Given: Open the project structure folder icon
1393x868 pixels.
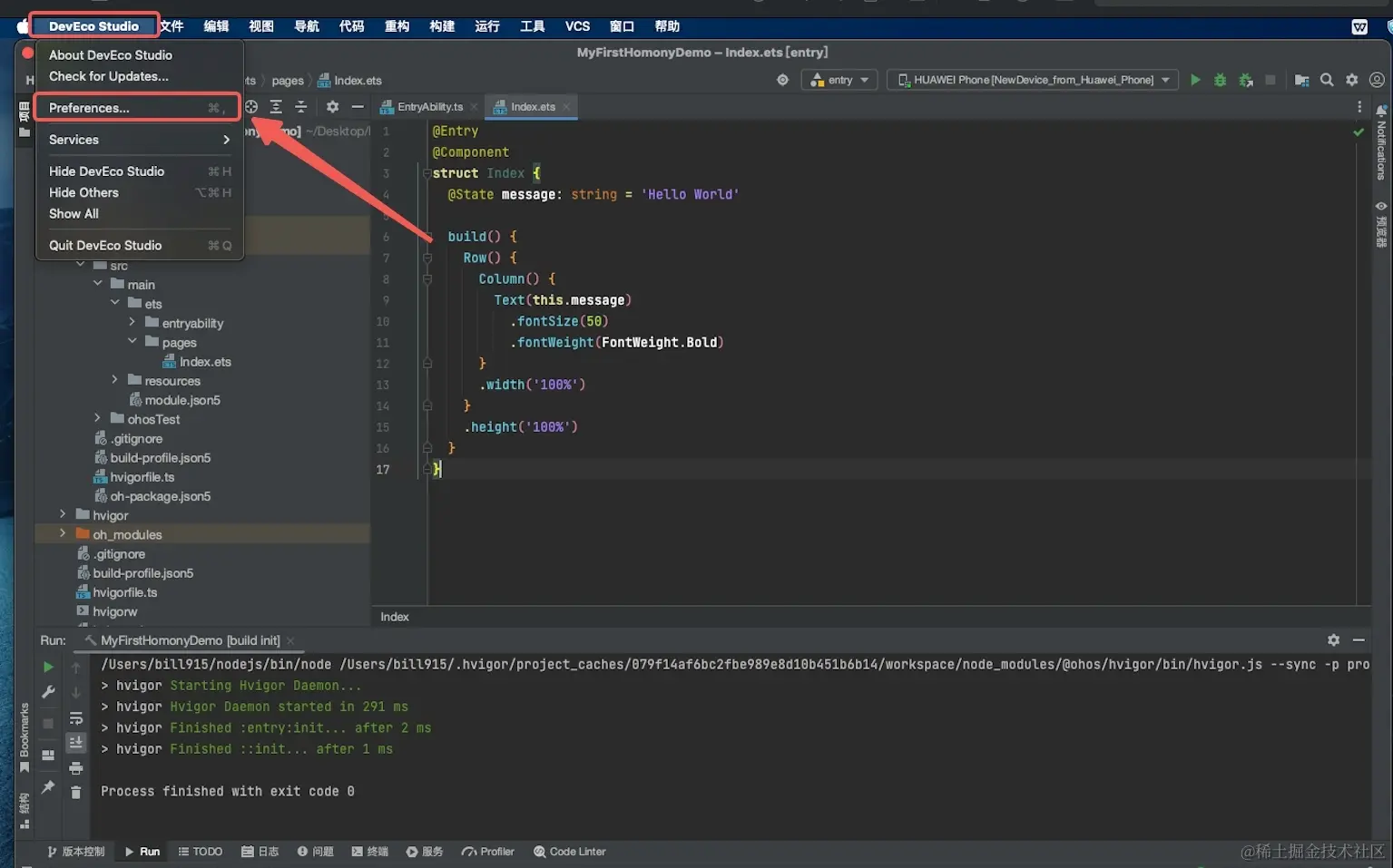Looking at the screenshot, I should (x=1301, y=80).
